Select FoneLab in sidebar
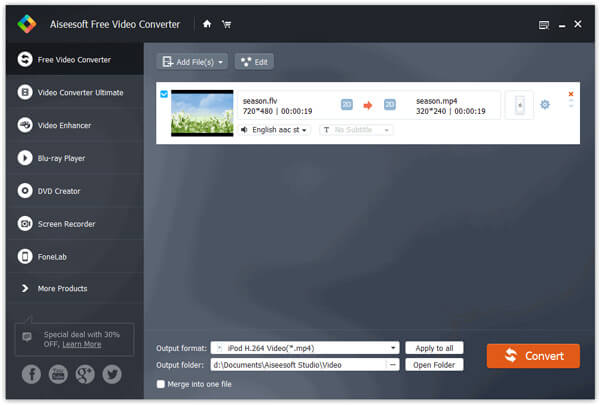This screenshot has height=405, width=600. click(x=75, y=256)
